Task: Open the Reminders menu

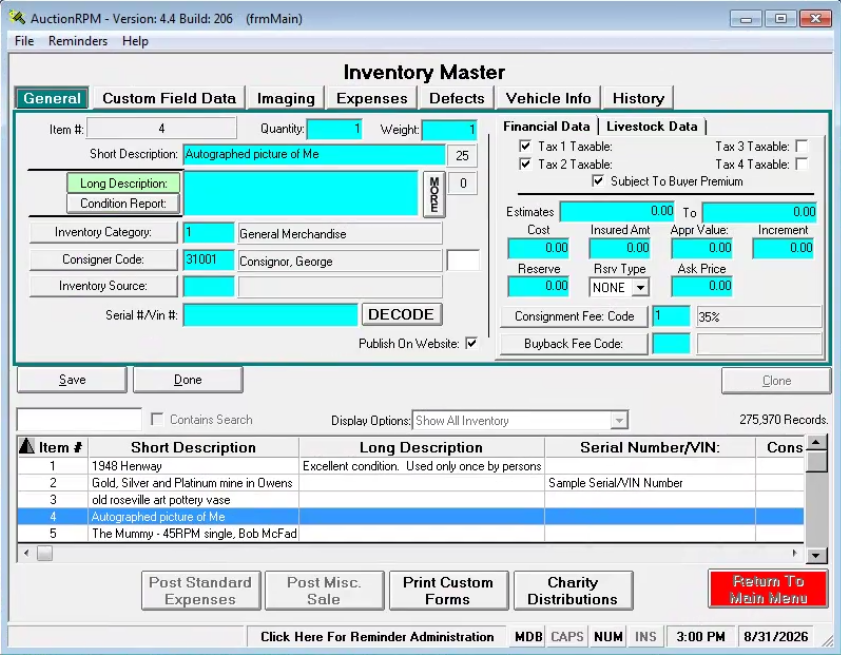Action: point(78,41)
